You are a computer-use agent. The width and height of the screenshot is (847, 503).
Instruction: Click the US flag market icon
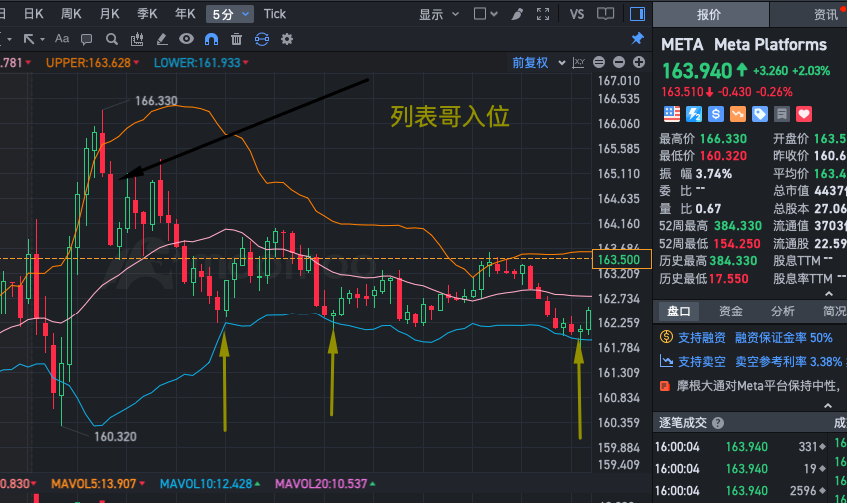point(671,114)
